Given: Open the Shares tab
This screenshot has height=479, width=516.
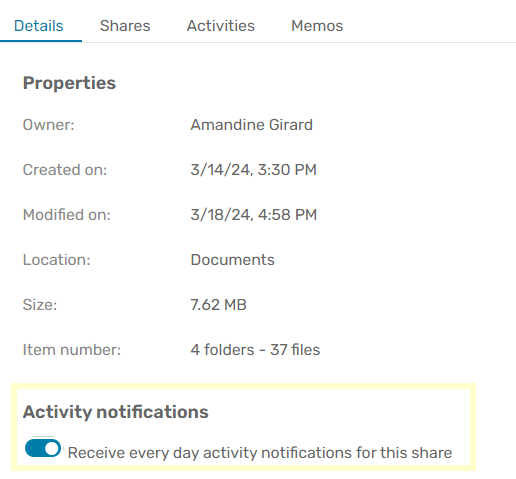Looking at the screenshot, I should click(125, 26).
